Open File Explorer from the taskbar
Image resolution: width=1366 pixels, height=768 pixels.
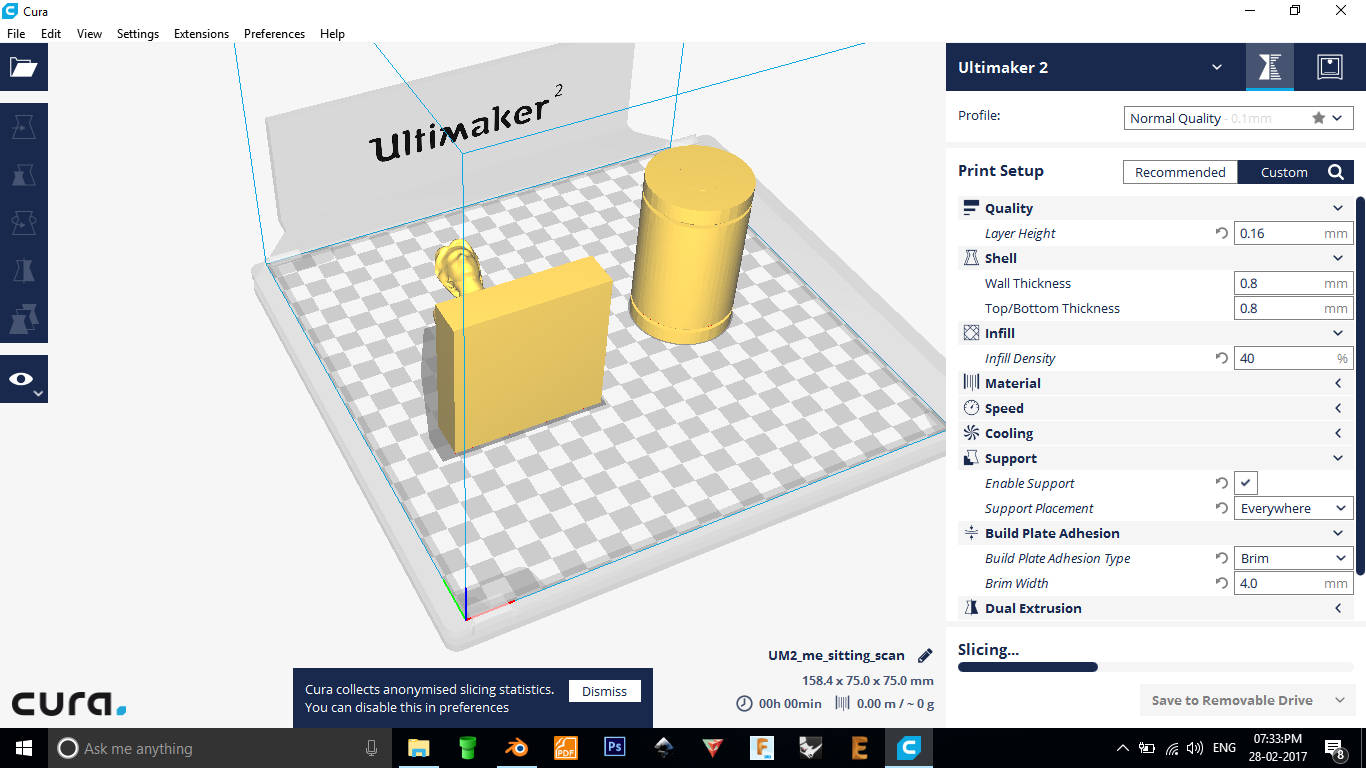click(x=418, y=747)
